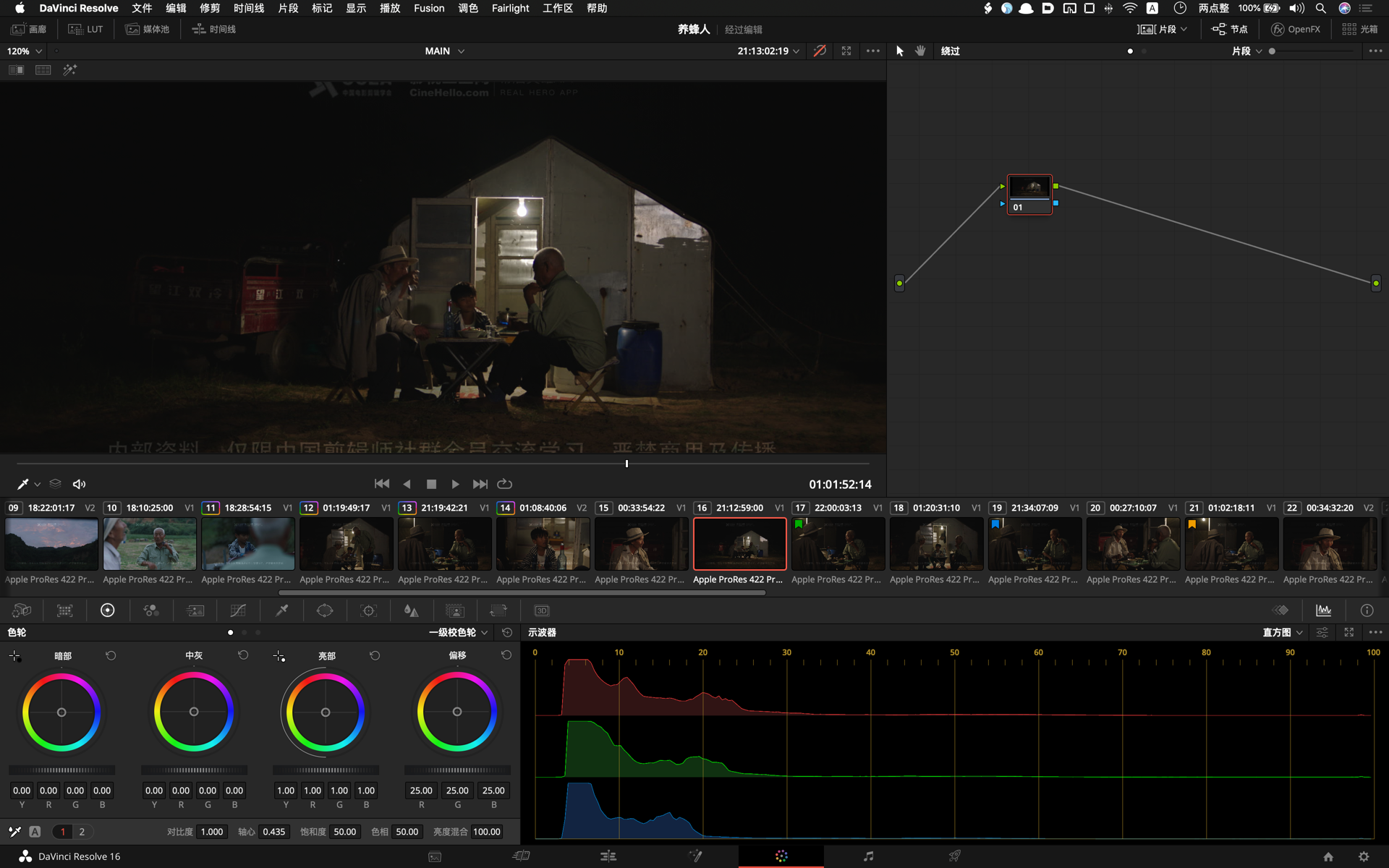This screenshot has height=868, width=1389.
Task: Select the Qualifier eyedropper palette
Action: (x=282, y=610)
